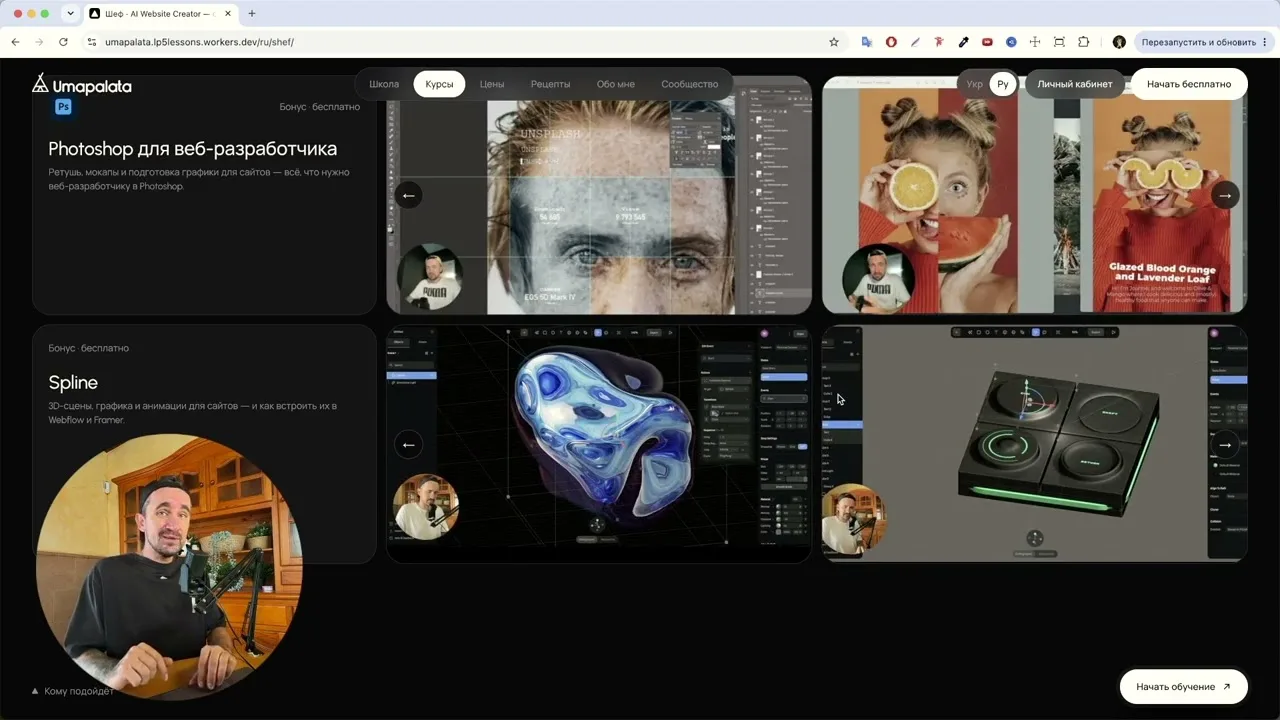Click the Umapalata logo
Viewport: 1280px width, 720px height.
[82, 85]
